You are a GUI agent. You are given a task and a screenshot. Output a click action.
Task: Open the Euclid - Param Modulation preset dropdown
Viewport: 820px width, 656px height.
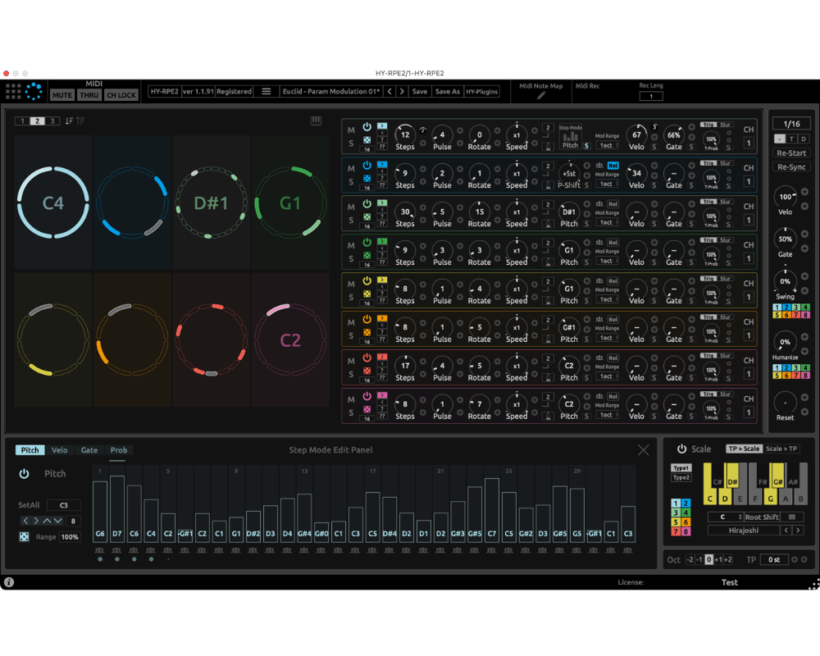[330, 91]
